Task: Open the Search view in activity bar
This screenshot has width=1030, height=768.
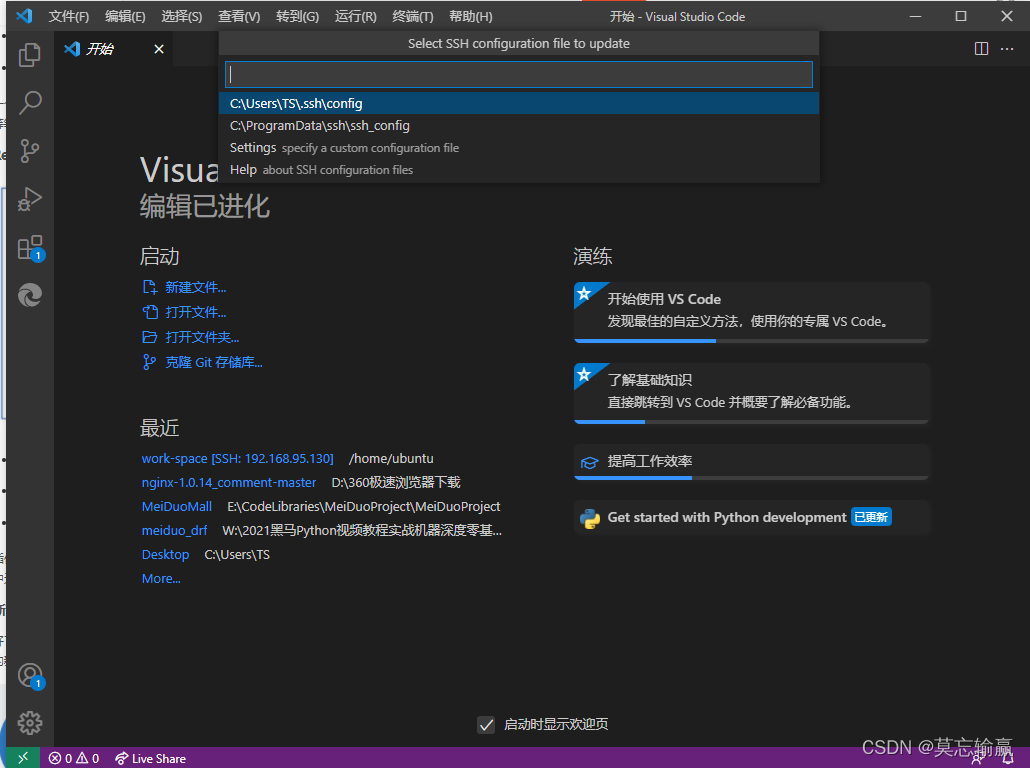Action: point(30,102)
